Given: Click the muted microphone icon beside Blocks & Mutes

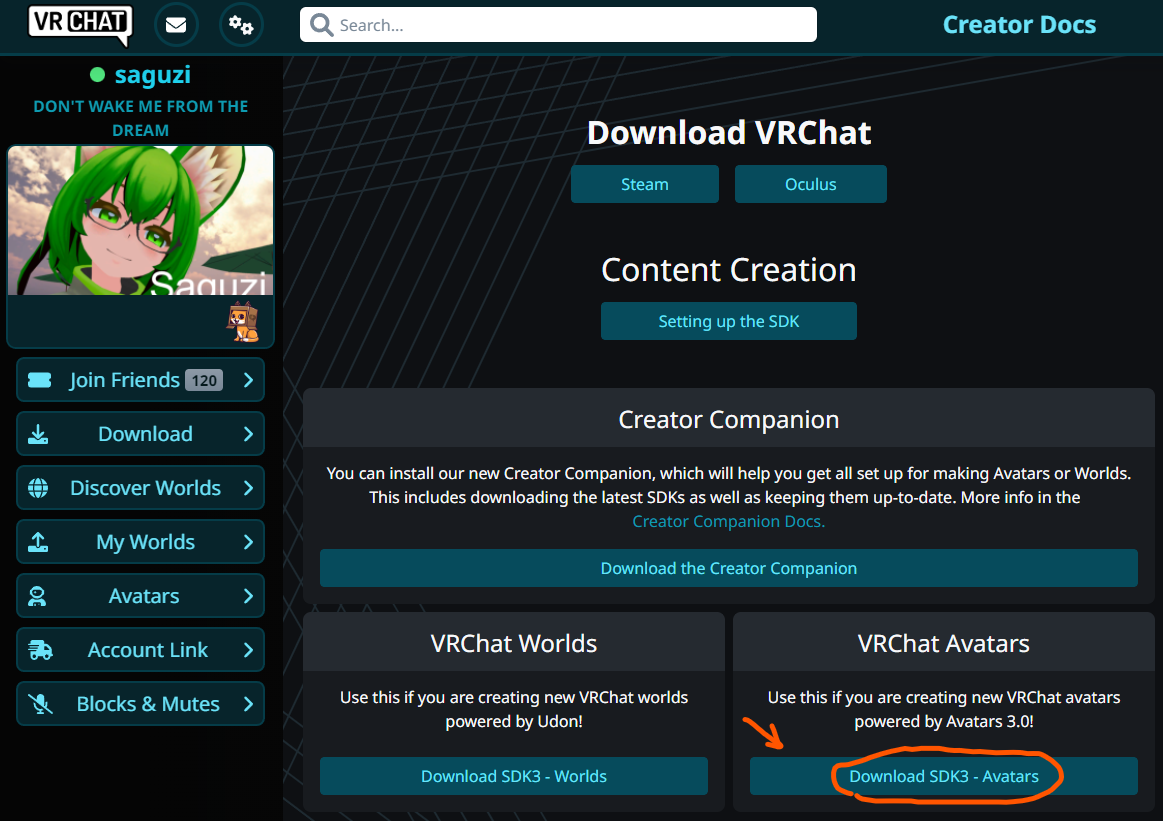Looking at the screenshot, I should tap(40, 704).
